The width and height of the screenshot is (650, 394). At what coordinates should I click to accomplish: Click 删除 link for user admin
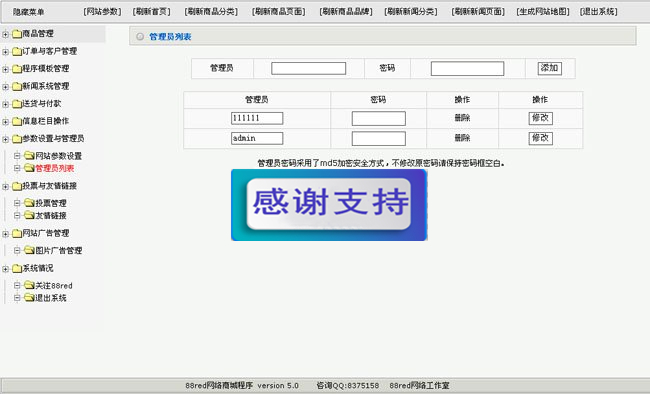[462, 138]
